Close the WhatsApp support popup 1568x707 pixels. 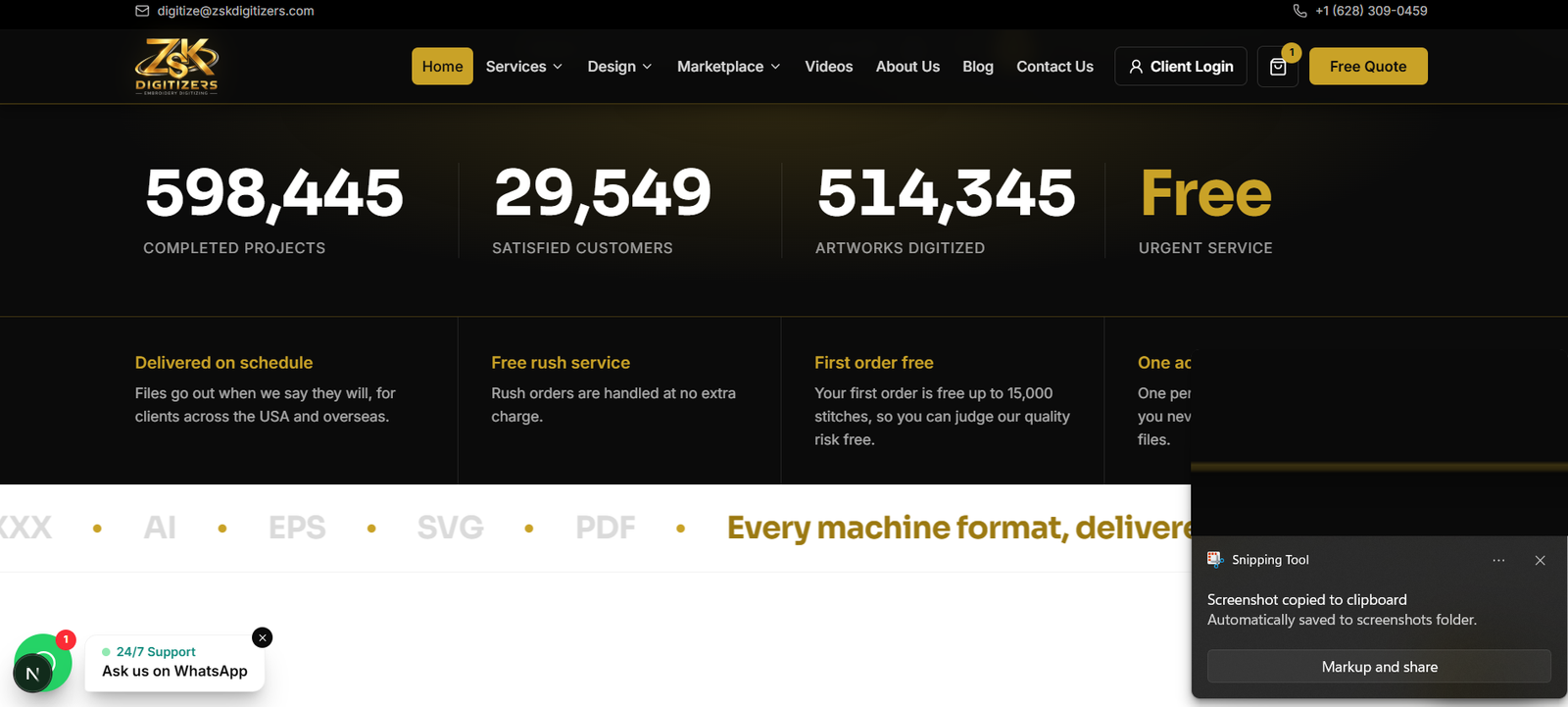tap(263, 637)
